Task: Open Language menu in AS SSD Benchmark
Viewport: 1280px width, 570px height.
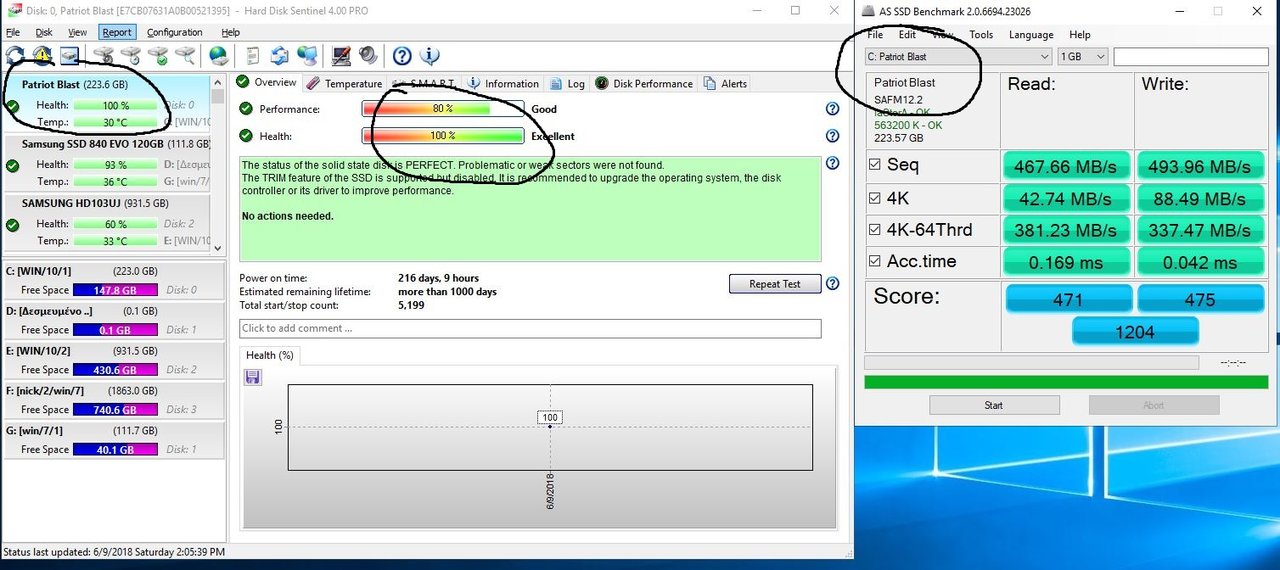Action: [x=1031, y=34]
